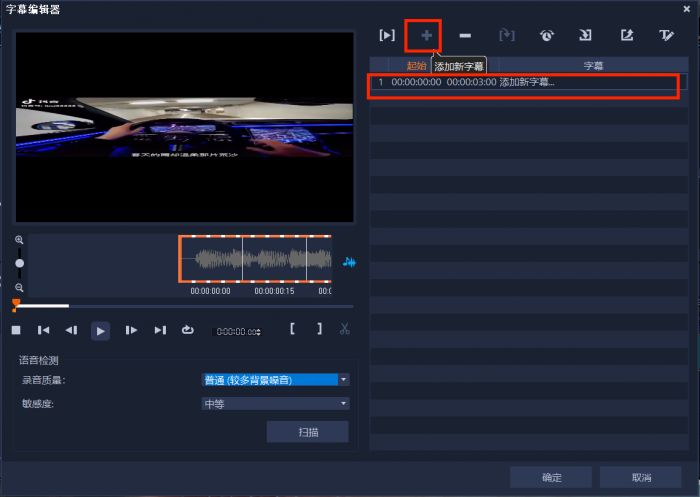Screen dimensions: 700x497
Task: Open the text options T icon
Action: pyautogui.click(x=666, y=35)
